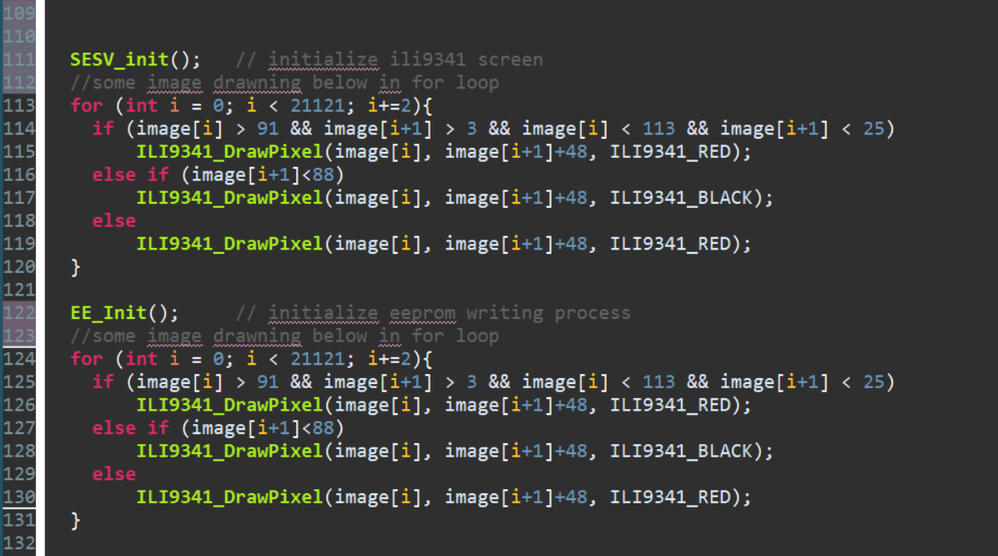Image resolution: width=998 pixels, height=556 pixels.
Task: Click line number 111 in gutter
Action: coord(18,59)
